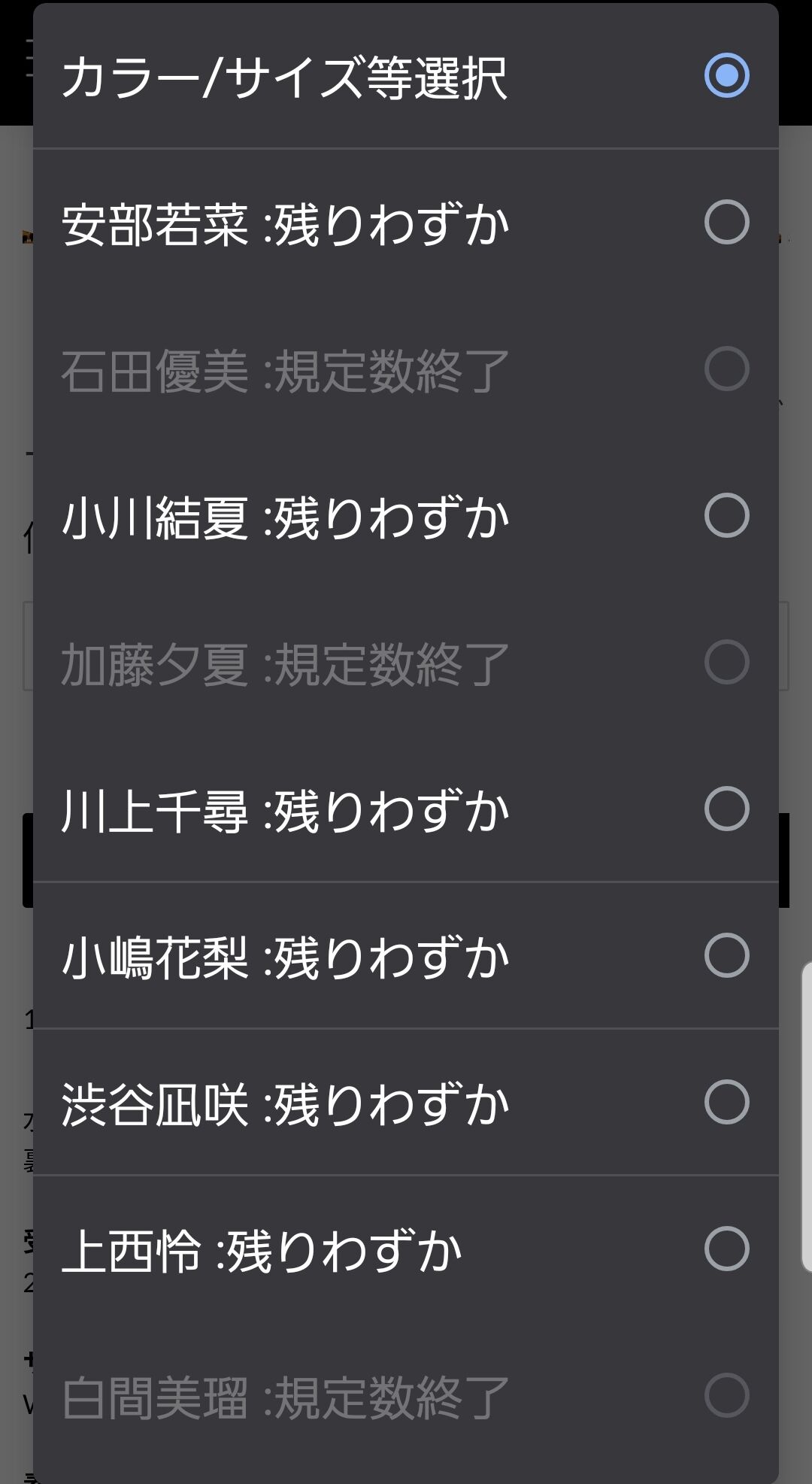Tap the 小嶋花梨 :残りわずか list entry
This screenshot has width=812, height=1484.
(286, 957)
